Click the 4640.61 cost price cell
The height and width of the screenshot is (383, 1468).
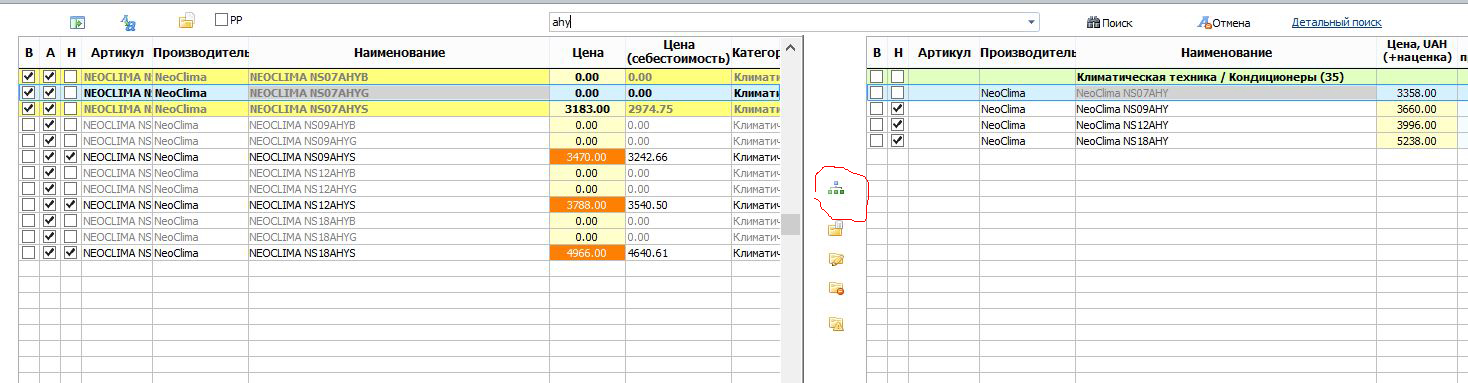678,253
